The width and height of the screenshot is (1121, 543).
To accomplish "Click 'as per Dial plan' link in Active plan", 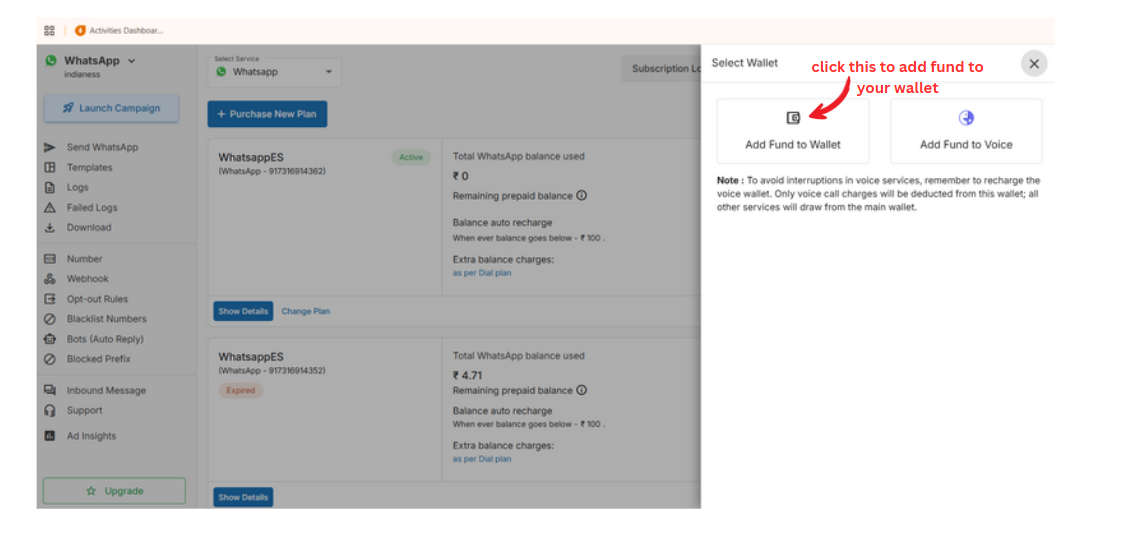I will point(482,273).
